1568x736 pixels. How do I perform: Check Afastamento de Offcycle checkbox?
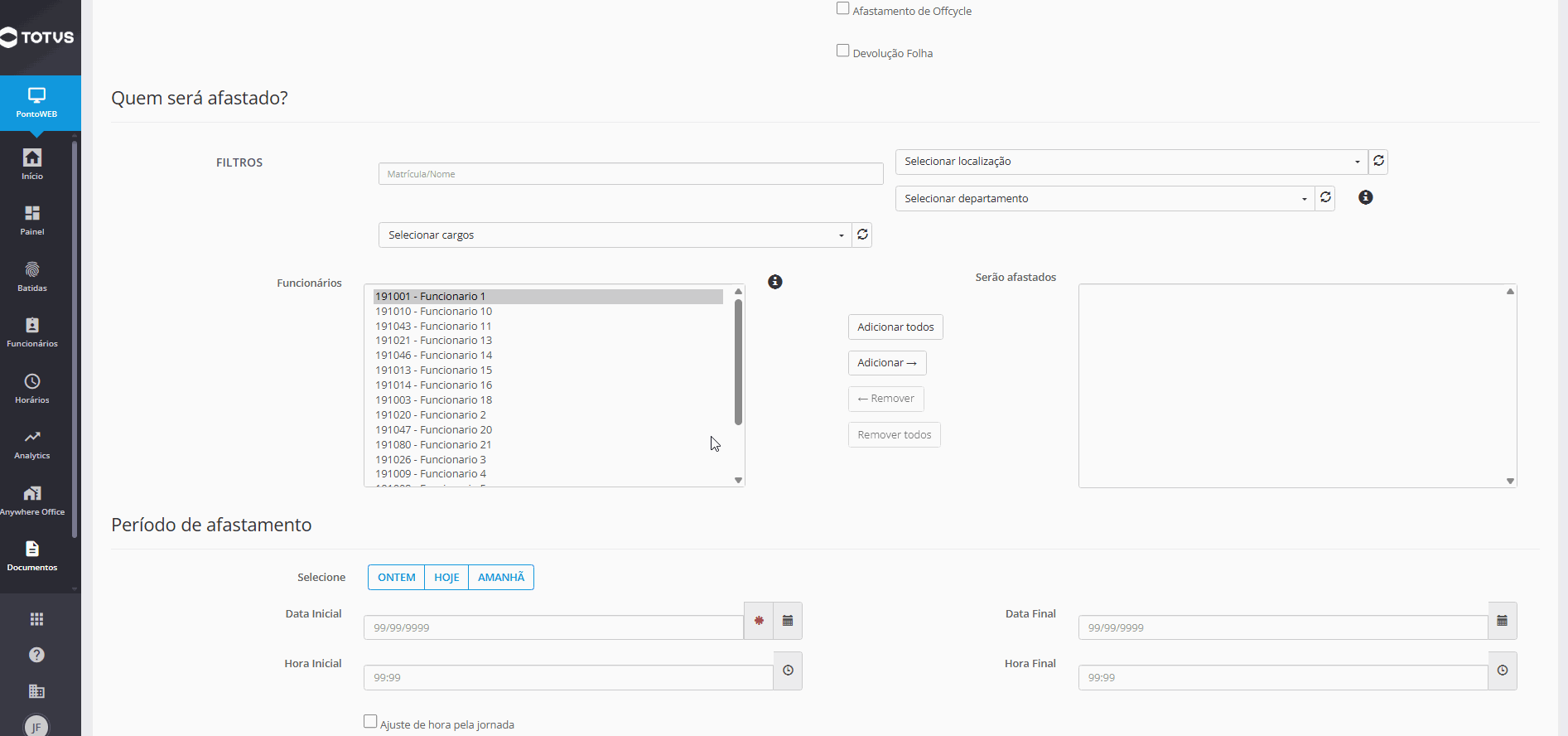(843, 8)
